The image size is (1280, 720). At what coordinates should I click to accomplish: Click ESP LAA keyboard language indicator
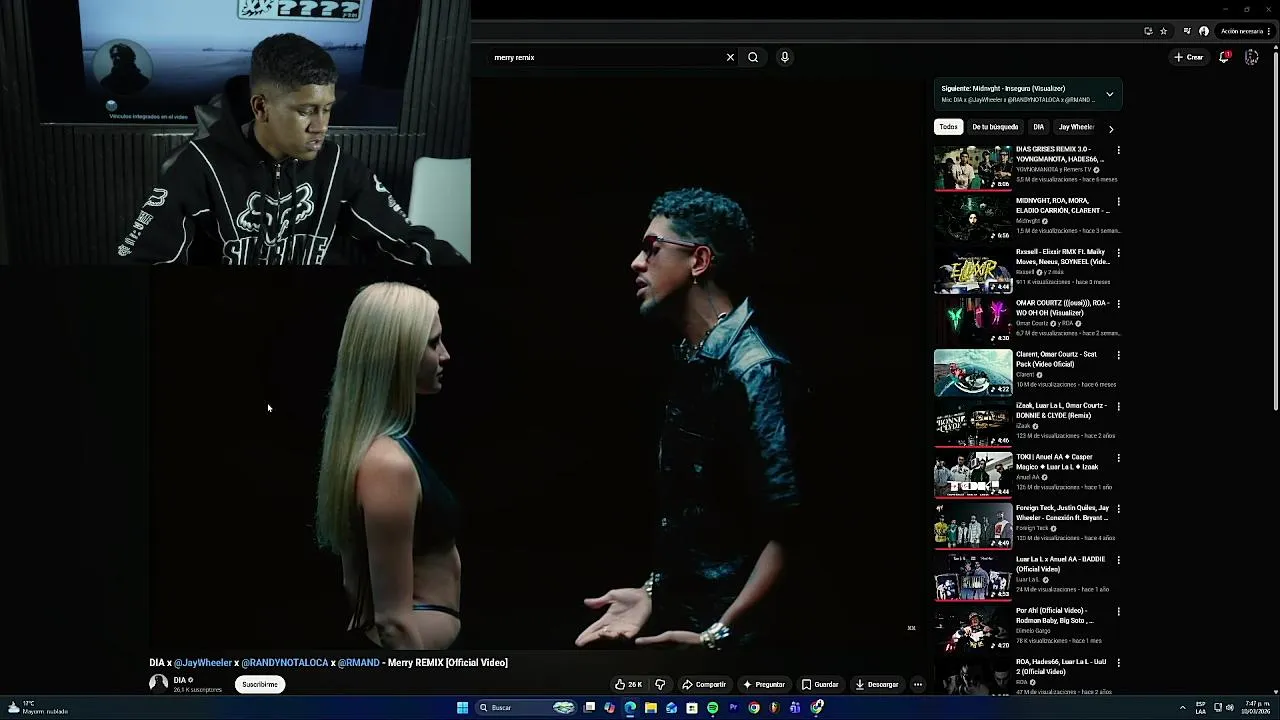pyautogui.click(x=1201, y=707)
